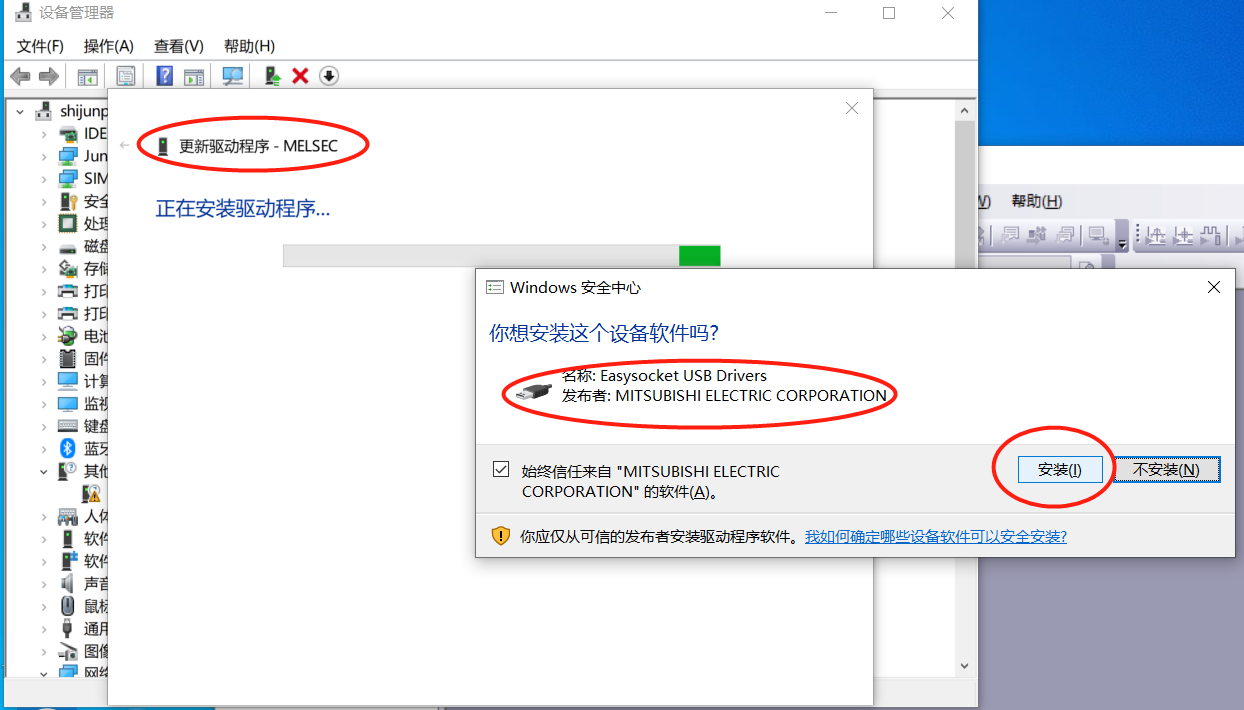
Task: Close the update driver MELSEC wizard
Action: pos(852,108)
